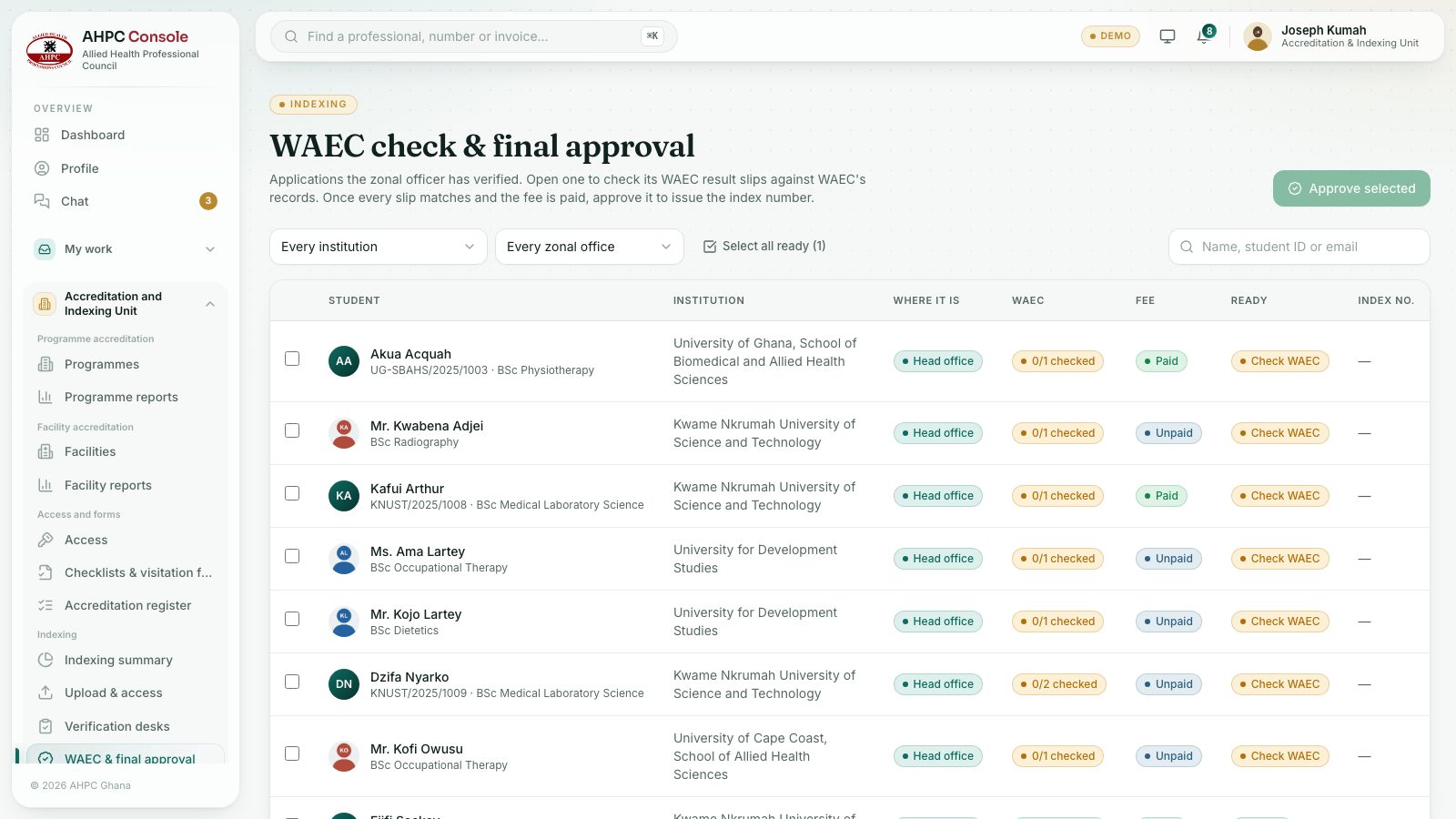This screenshot has height=819, width=1456.
Task: Click Head office badge for Ms. Ama Lartey
Action: (x=937, y=559)
